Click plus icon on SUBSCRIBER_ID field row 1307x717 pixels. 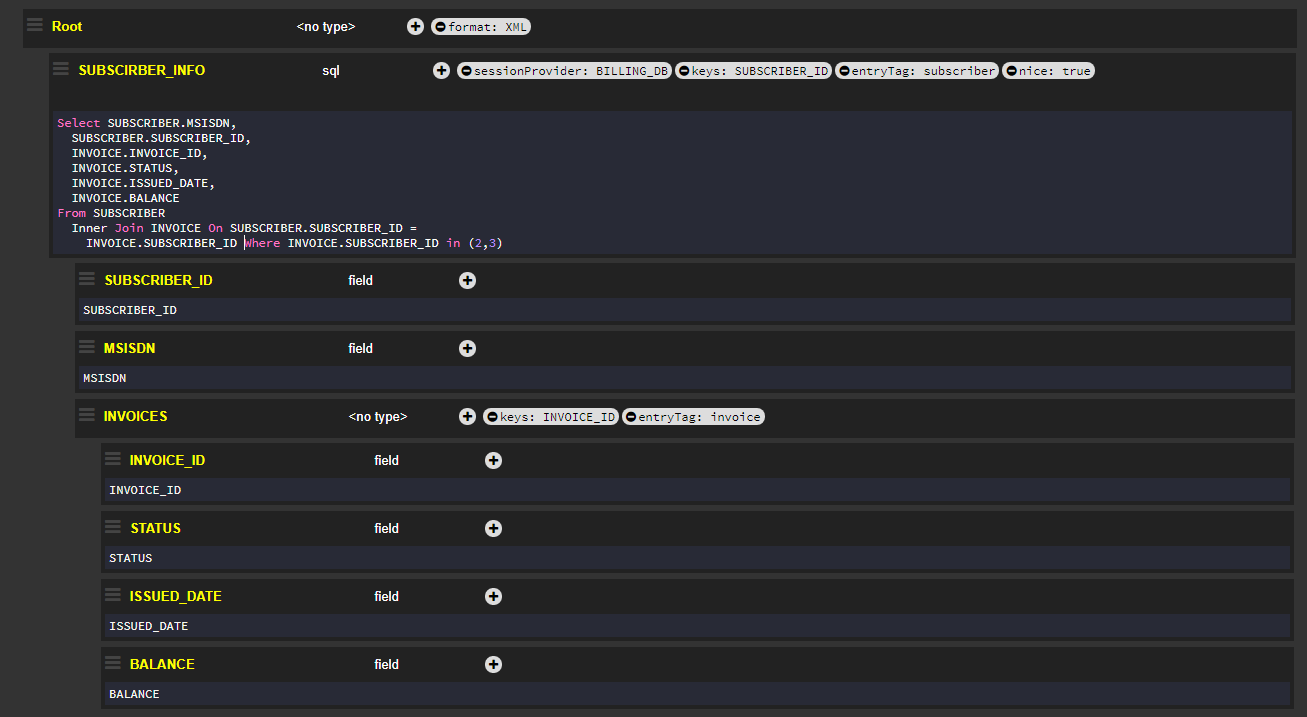467,281
